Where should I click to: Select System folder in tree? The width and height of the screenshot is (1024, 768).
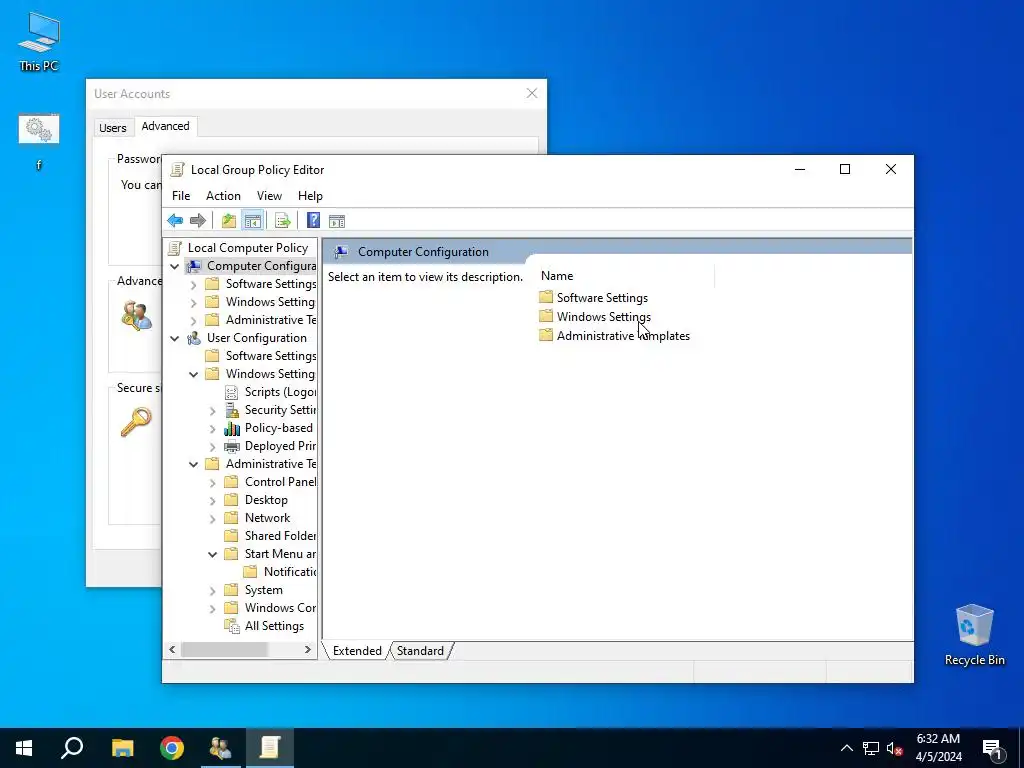263,590
